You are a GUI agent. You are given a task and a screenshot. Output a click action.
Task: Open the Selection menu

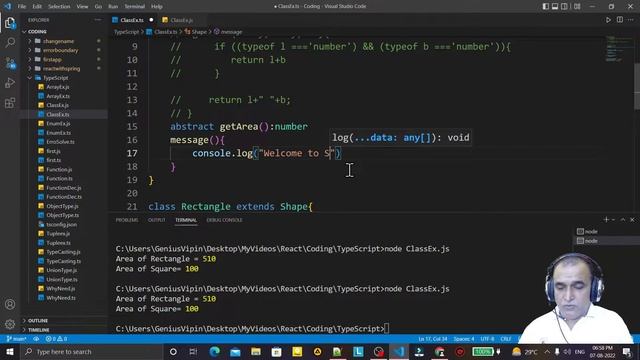(59, 6)
